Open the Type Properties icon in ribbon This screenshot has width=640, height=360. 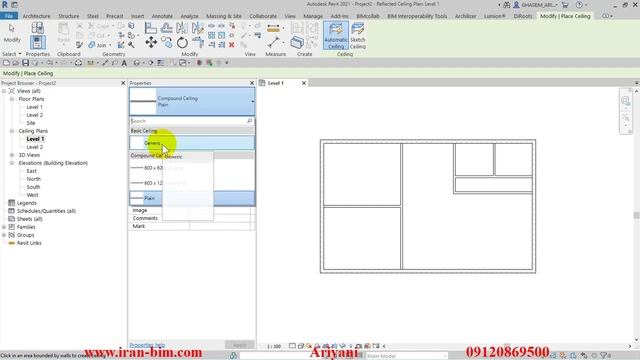click(37, 28)
